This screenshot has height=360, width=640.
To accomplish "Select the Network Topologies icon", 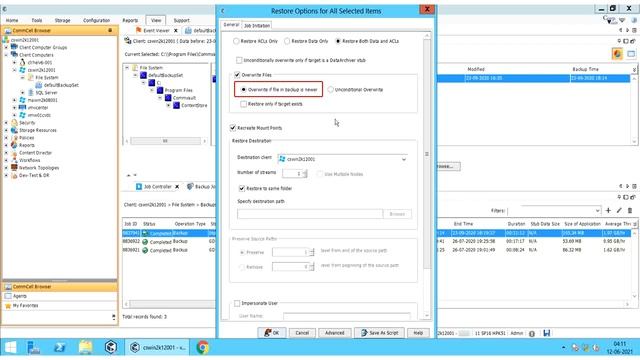I will pos(14,168).
